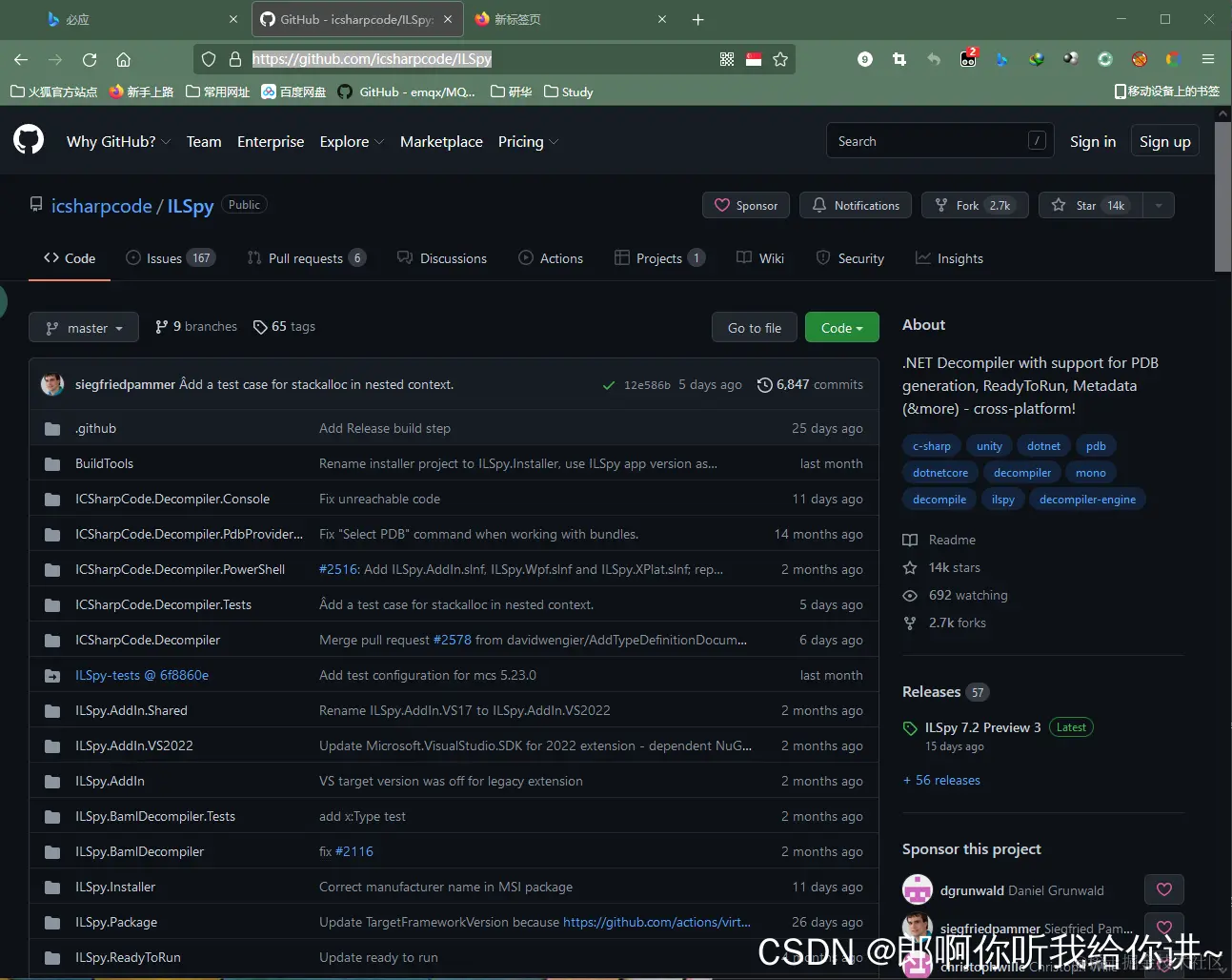Open the ILSpy-tests submodule icon
This screenshot has width=1232, height=980.
point(52,676)
